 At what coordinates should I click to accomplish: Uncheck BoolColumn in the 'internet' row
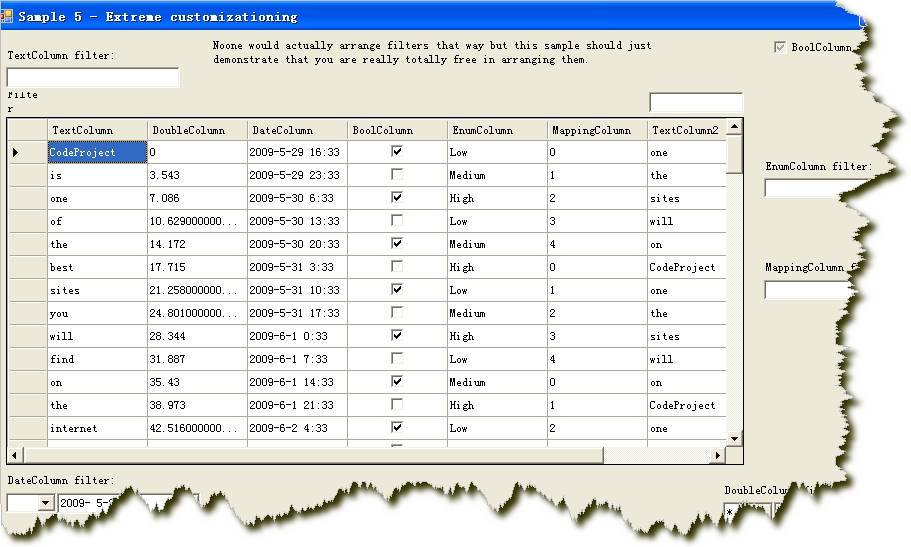point(397,428)
